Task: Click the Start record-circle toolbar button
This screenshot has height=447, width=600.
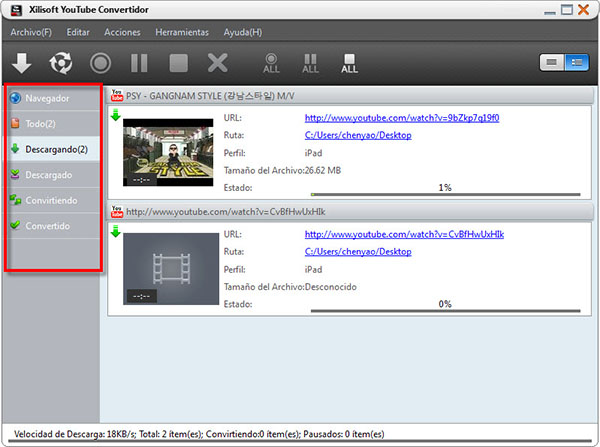Action: point(101,63)
